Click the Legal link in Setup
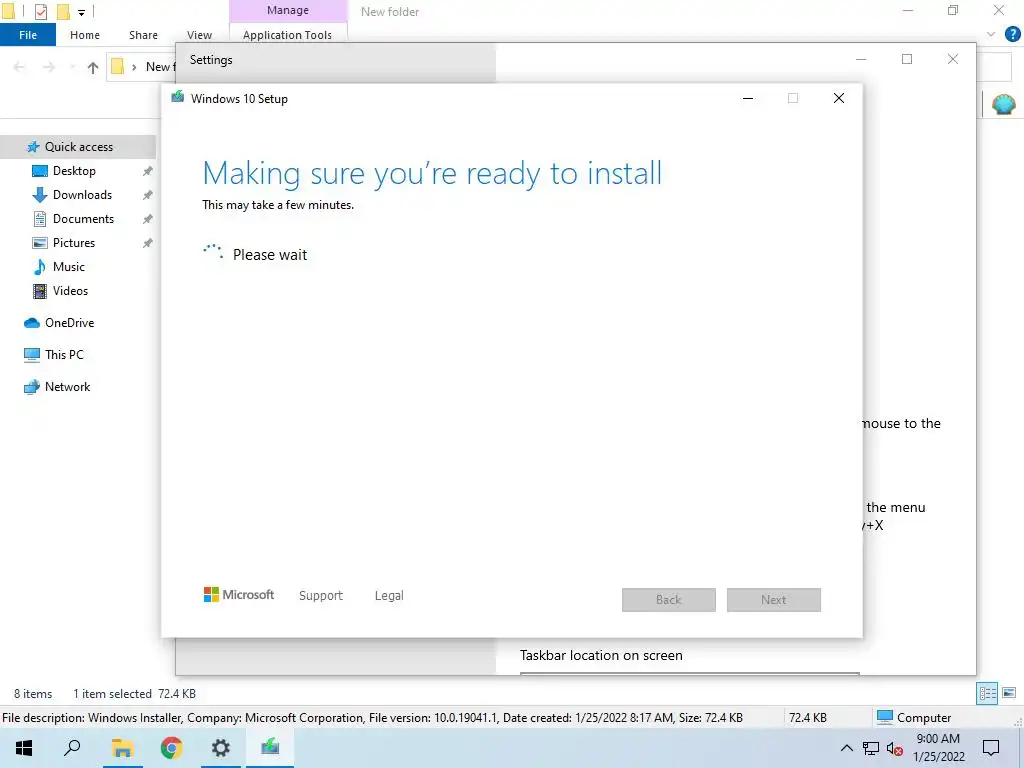The width and height of the screenshot is (1024, 768). [389, 596]
